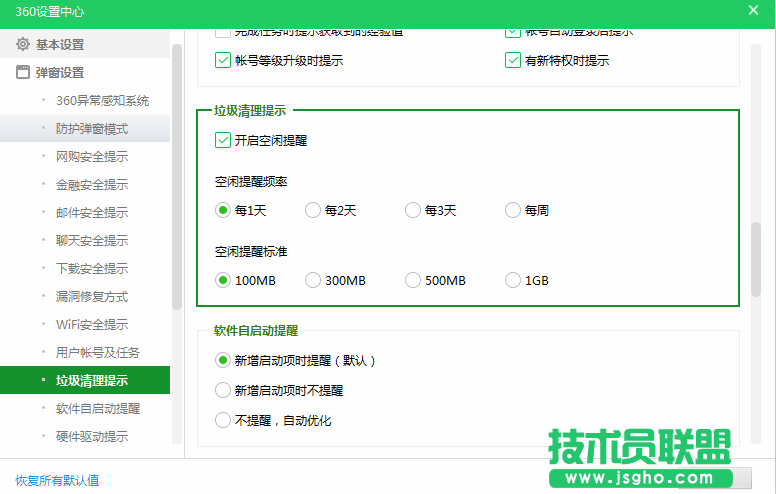The image size is (776, 494).
Task: Click the window icon beside 弹窗设置
Action: tap(22, 72)
